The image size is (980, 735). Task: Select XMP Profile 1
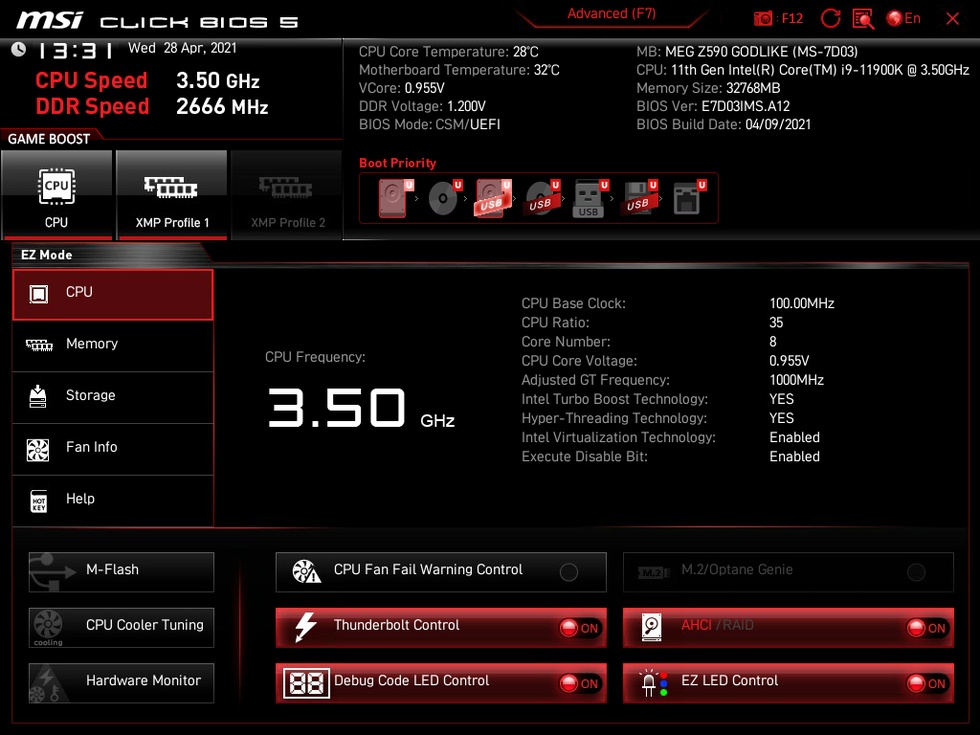pyautogui.click(x=171, y=194)
